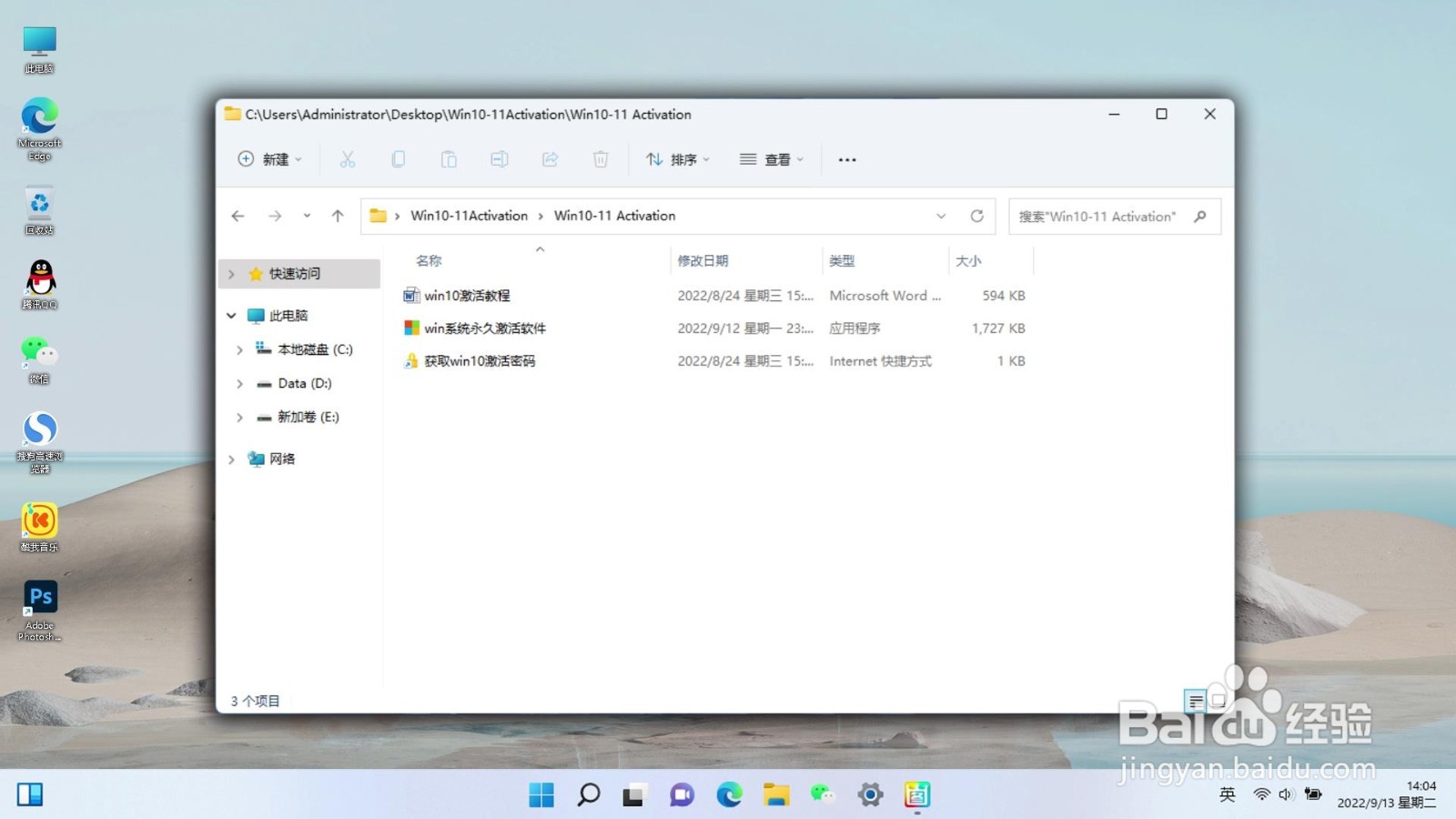Open Widgets button at taskbar left
The image size is (1456, 819).
30,794
